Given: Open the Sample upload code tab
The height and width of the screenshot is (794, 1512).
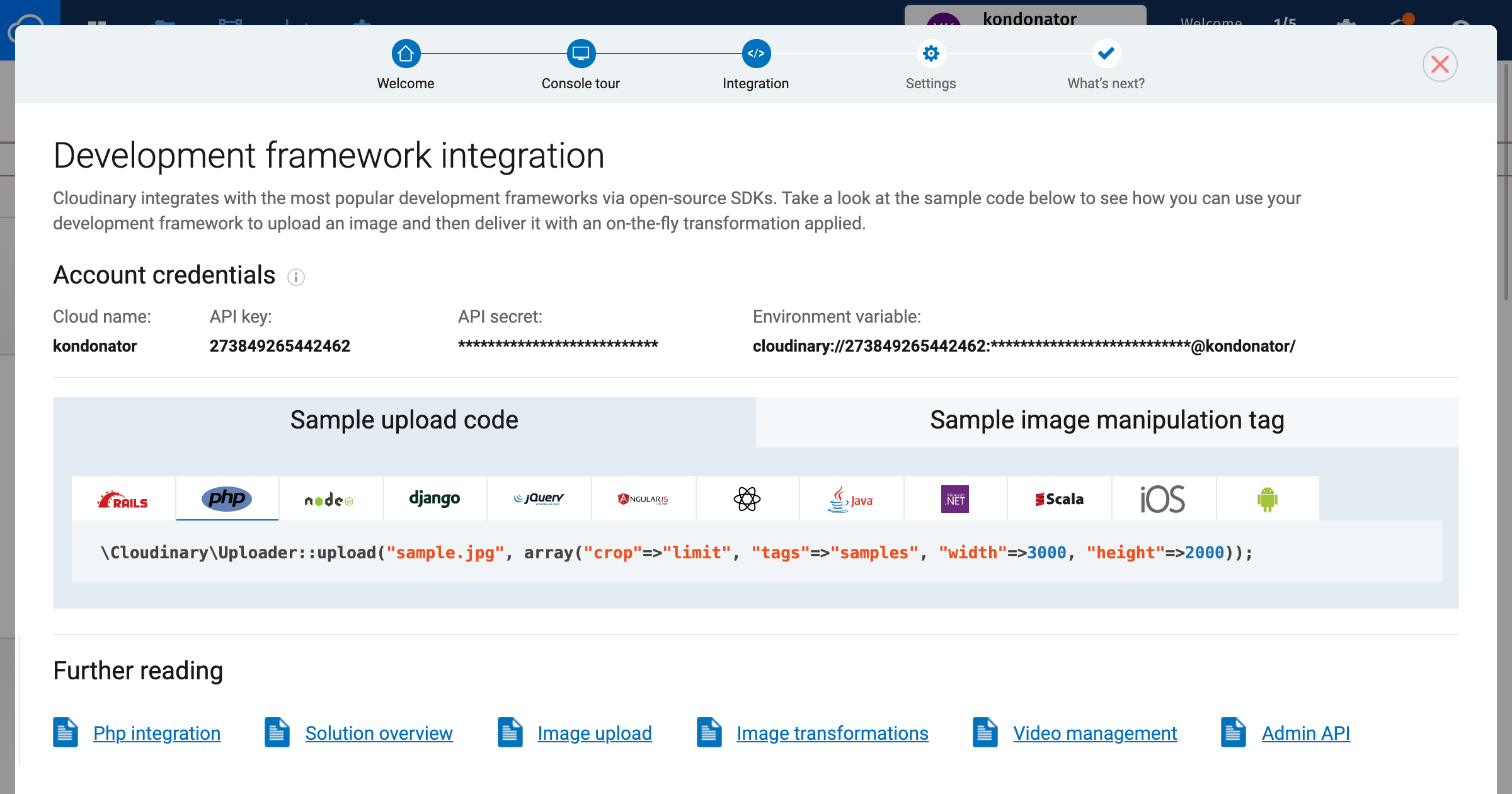Looking at the screenshot, I should tap(404, 421).
